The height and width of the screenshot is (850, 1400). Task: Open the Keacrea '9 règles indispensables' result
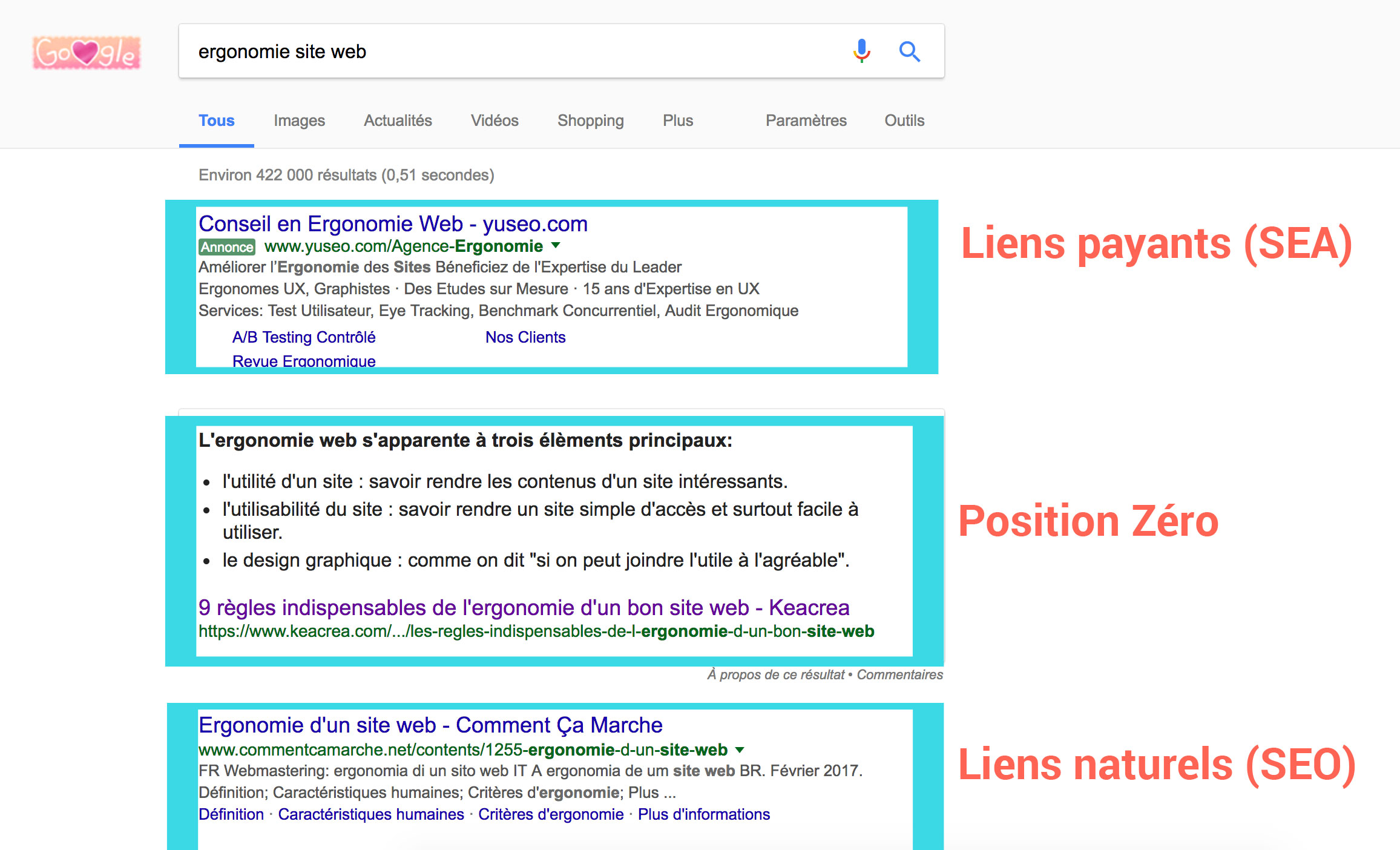pyautogui.click(x=524, y=607)
